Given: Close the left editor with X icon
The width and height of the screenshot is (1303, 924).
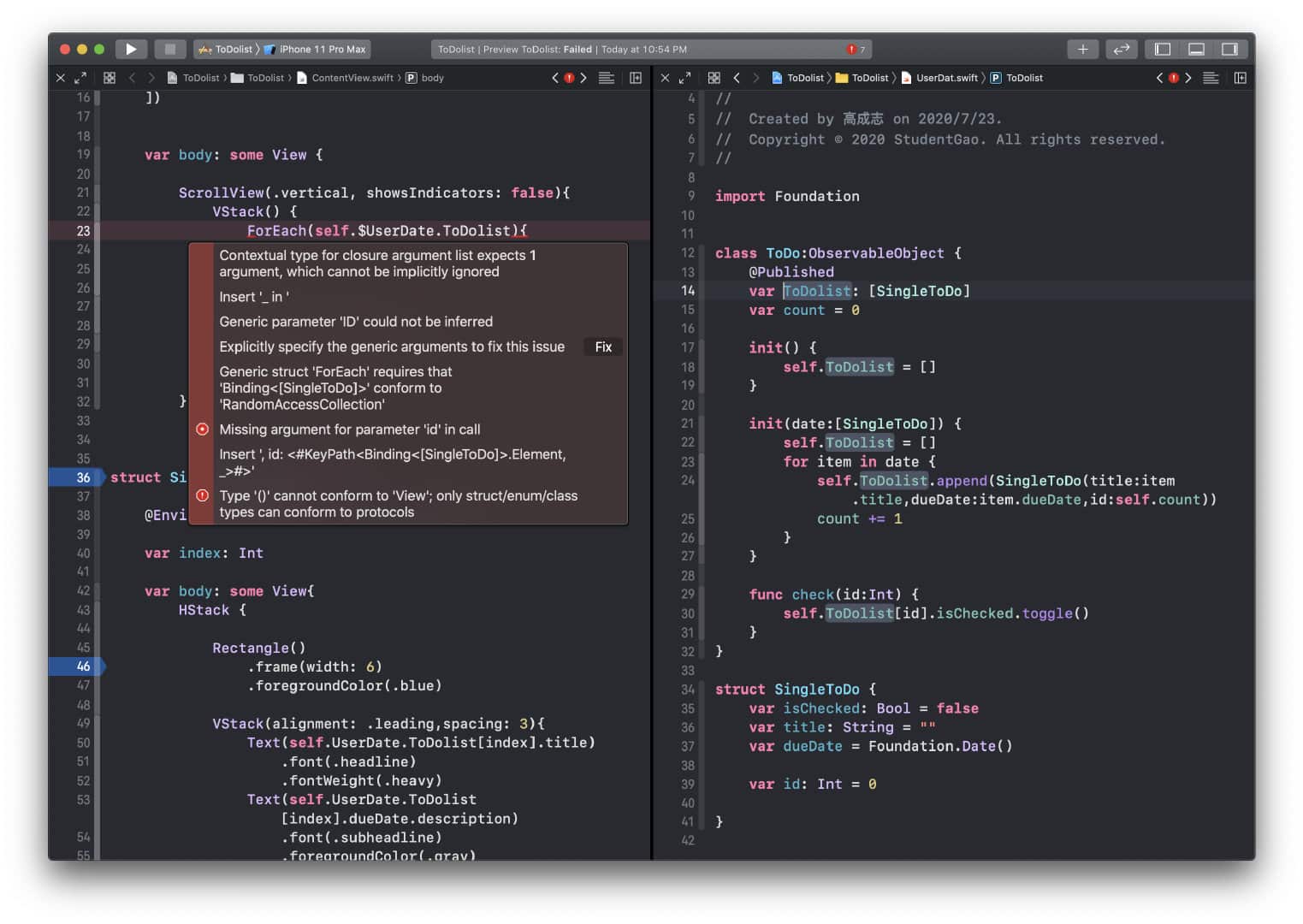Looking at the screenshot, I should pyautogui.click(x=61, y=78).
